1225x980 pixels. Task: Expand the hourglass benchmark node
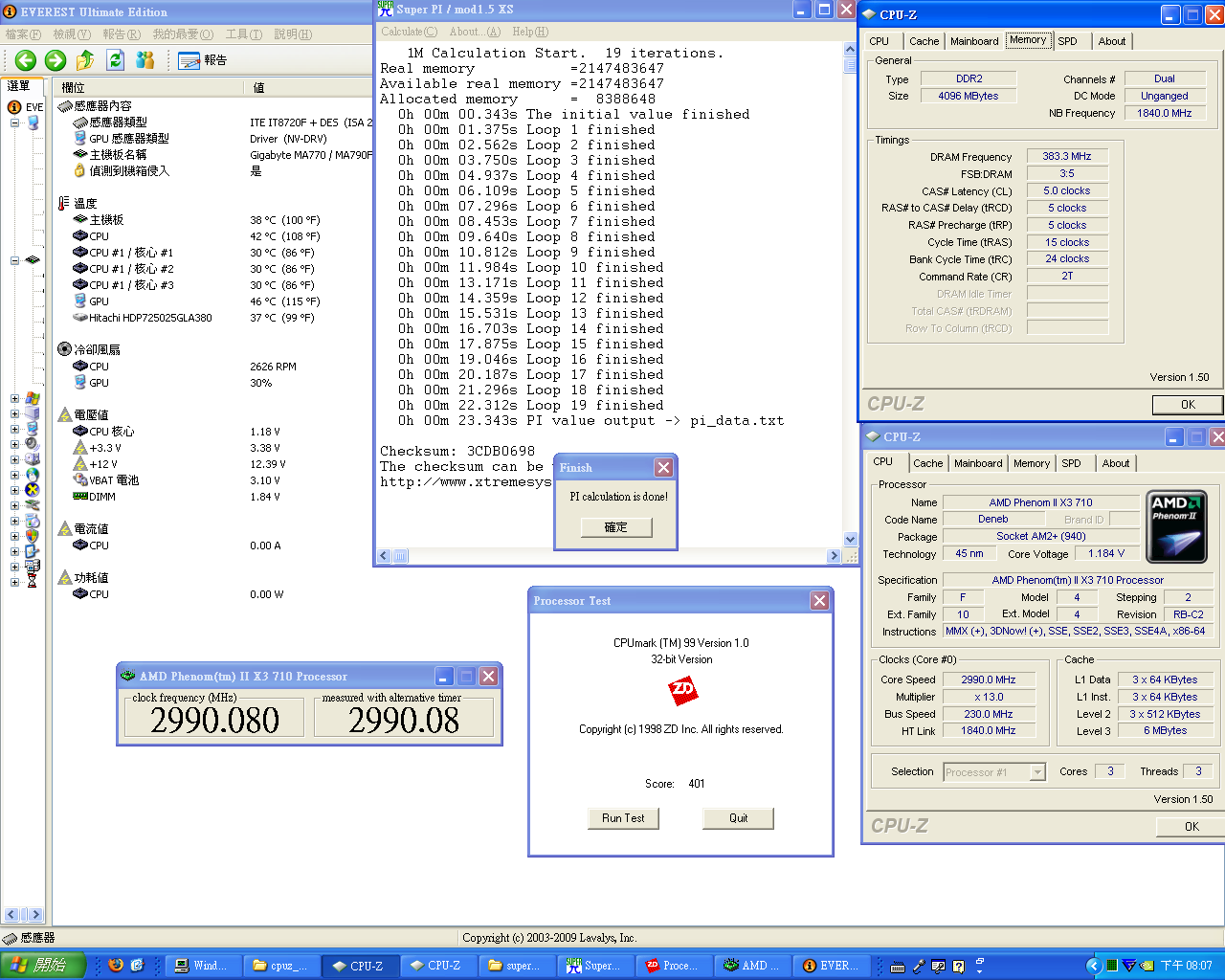14,582
